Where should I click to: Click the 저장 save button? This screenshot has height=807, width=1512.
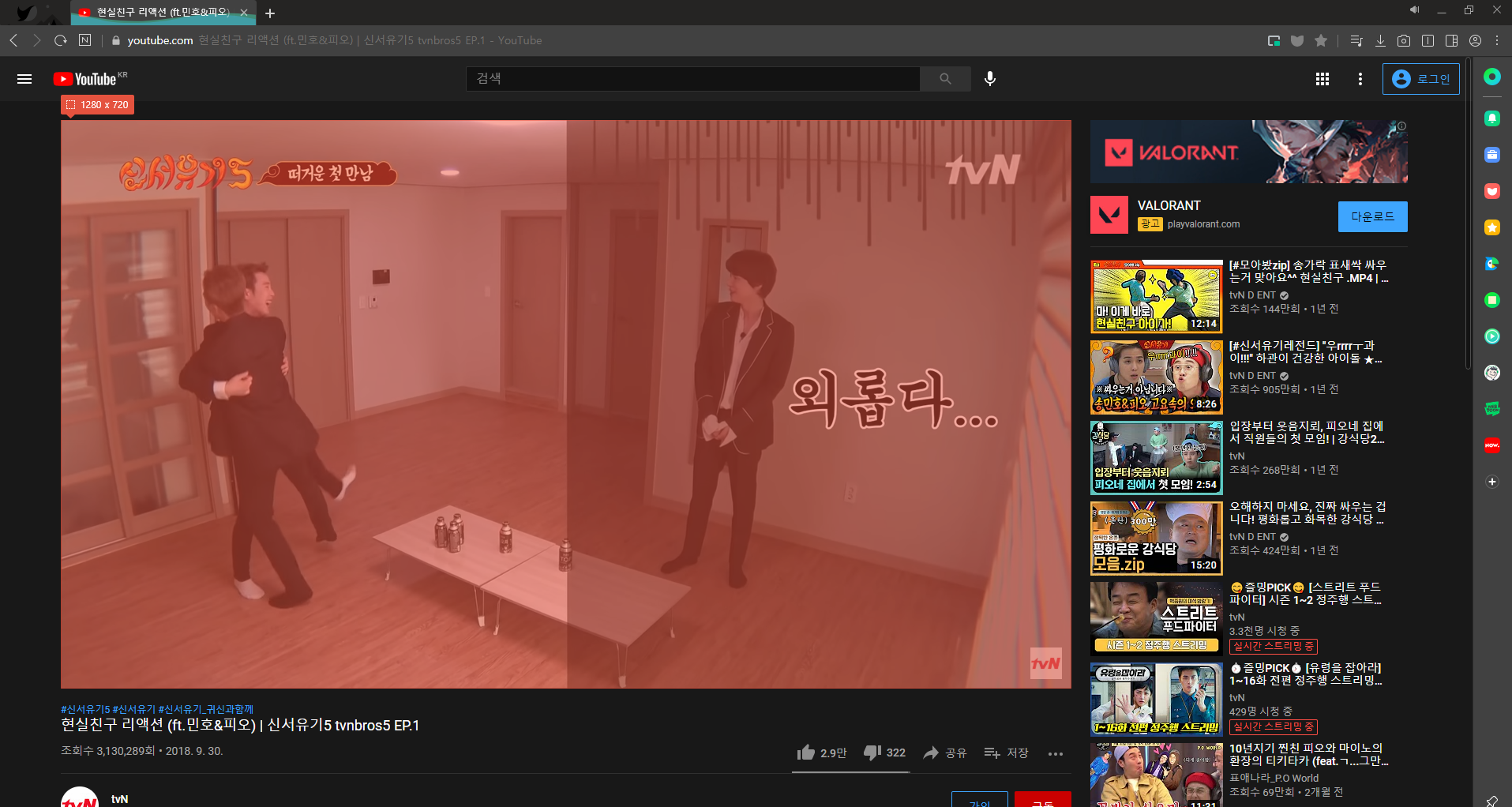[1006, 753]
